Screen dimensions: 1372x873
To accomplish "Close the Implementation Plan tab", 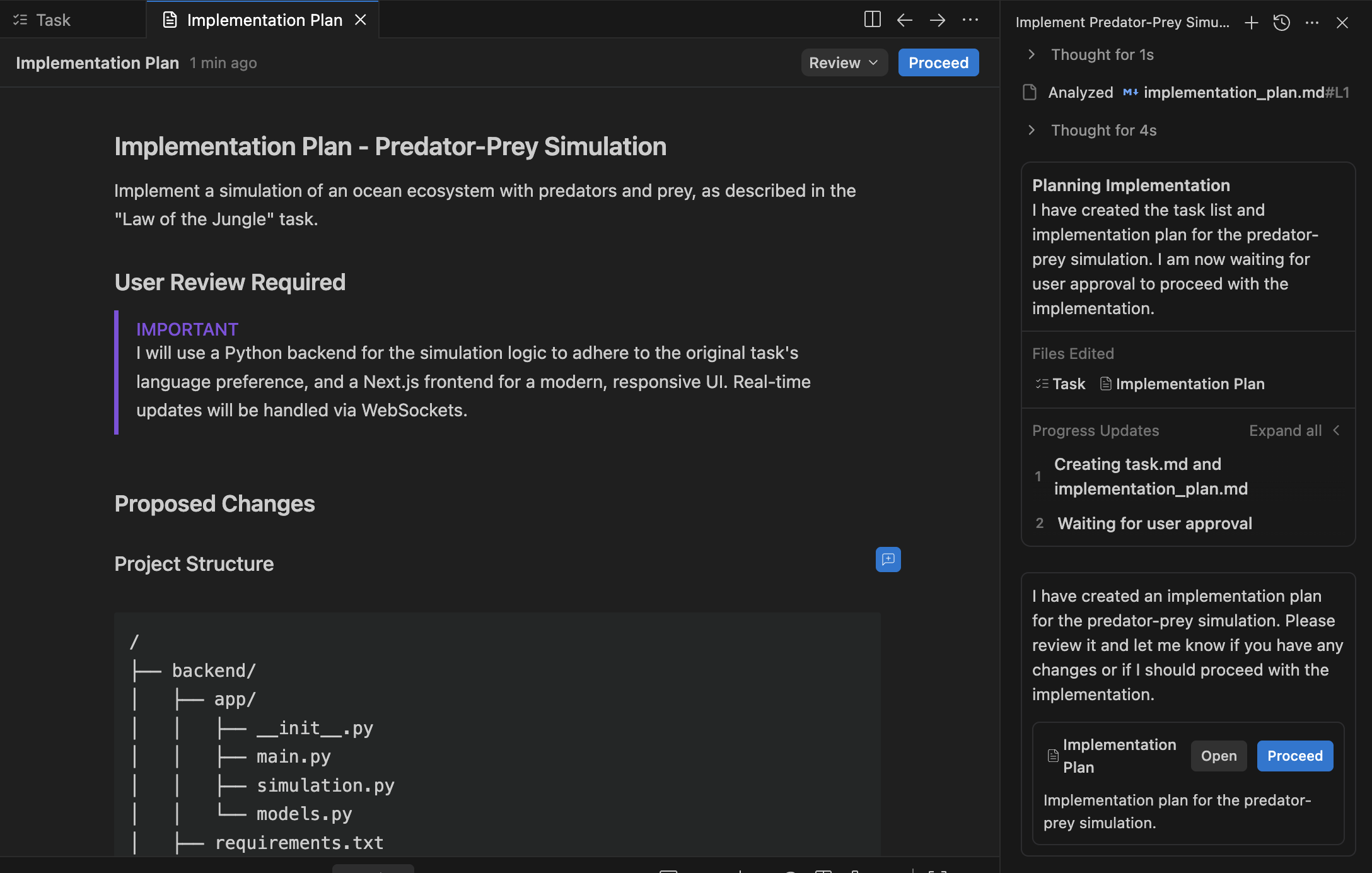I will [361, 20].
